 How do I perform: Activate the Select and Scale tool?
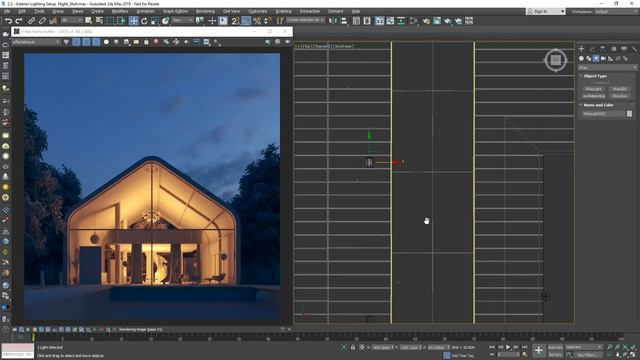click(x=155, y=21)
